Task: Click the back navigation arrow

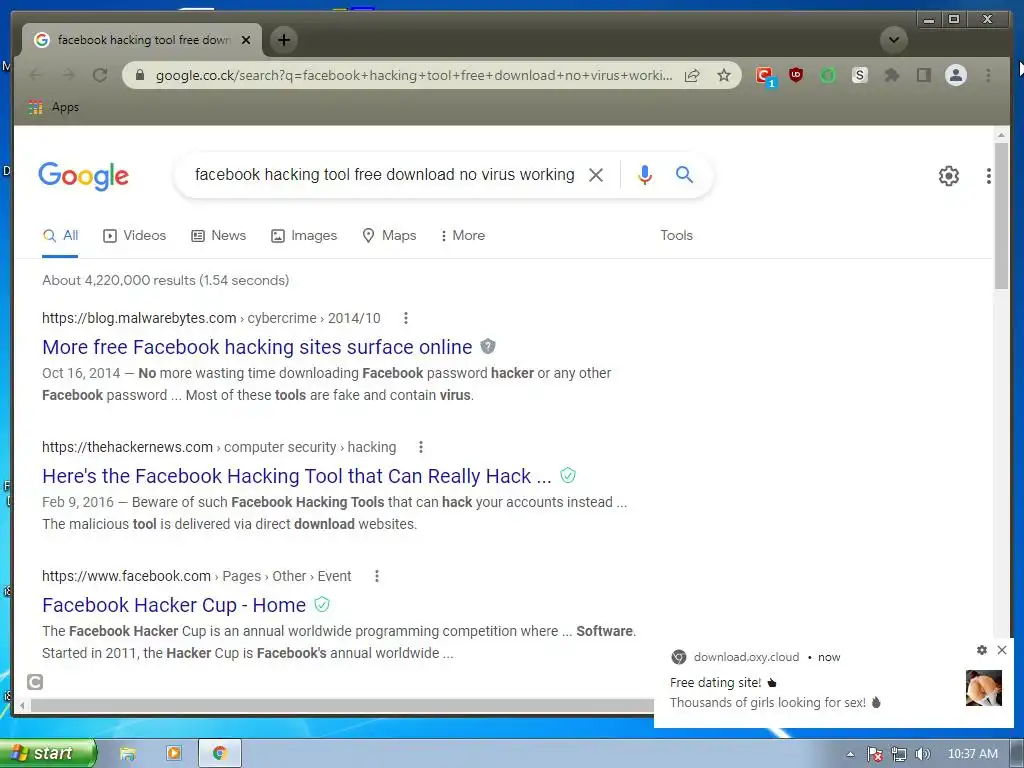Action: click(x=36, y=75)
